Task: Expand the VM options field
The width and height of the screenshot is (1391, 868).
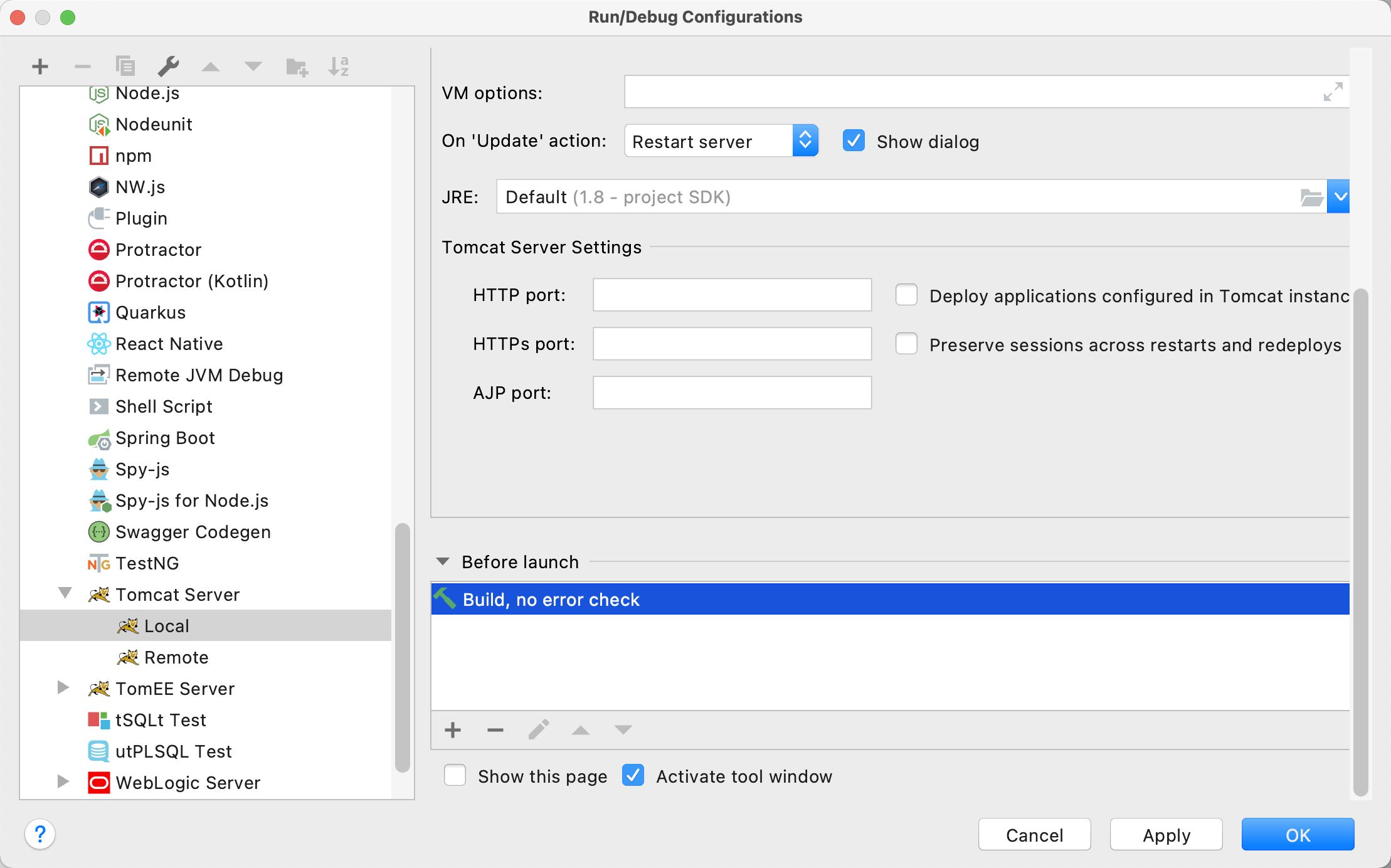Action: (1332, 92)
